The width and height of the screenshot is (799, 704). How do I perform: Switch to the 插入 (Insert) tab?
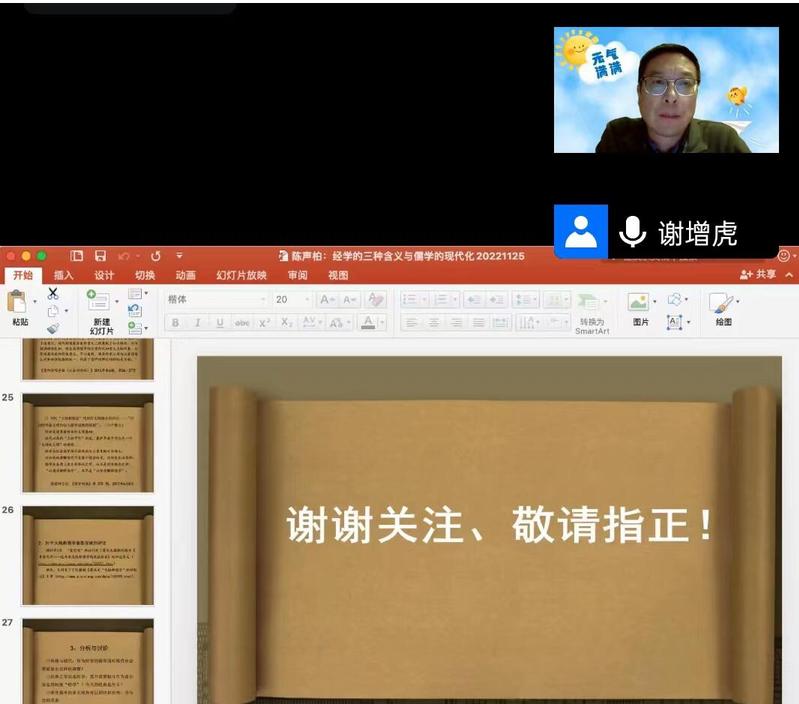tap(63, 275)
